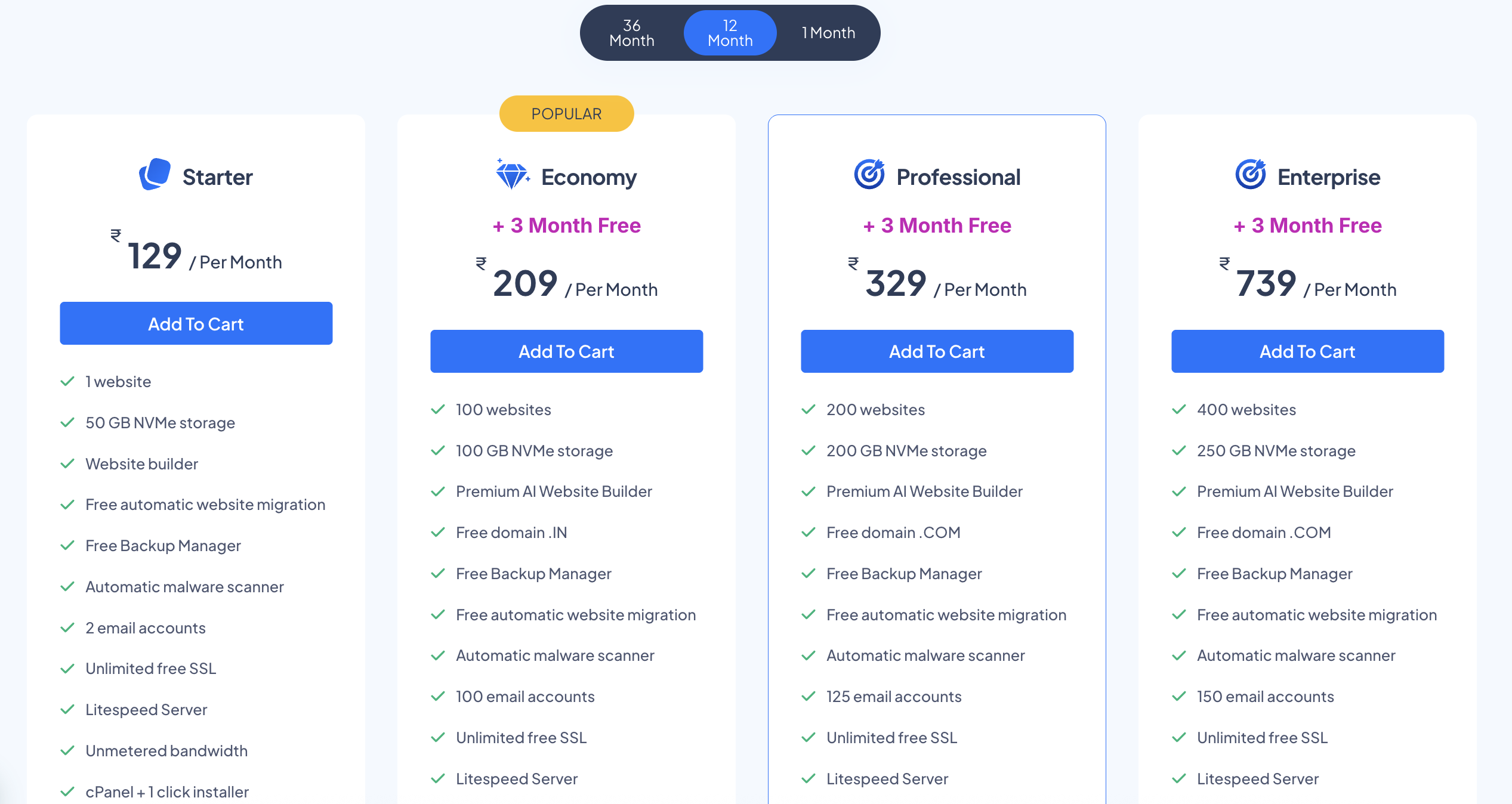Image resolution: width=1512 pixels, height=804 pixels.
Task: Click the Enterprise target icon
Action: point(1250,174)
